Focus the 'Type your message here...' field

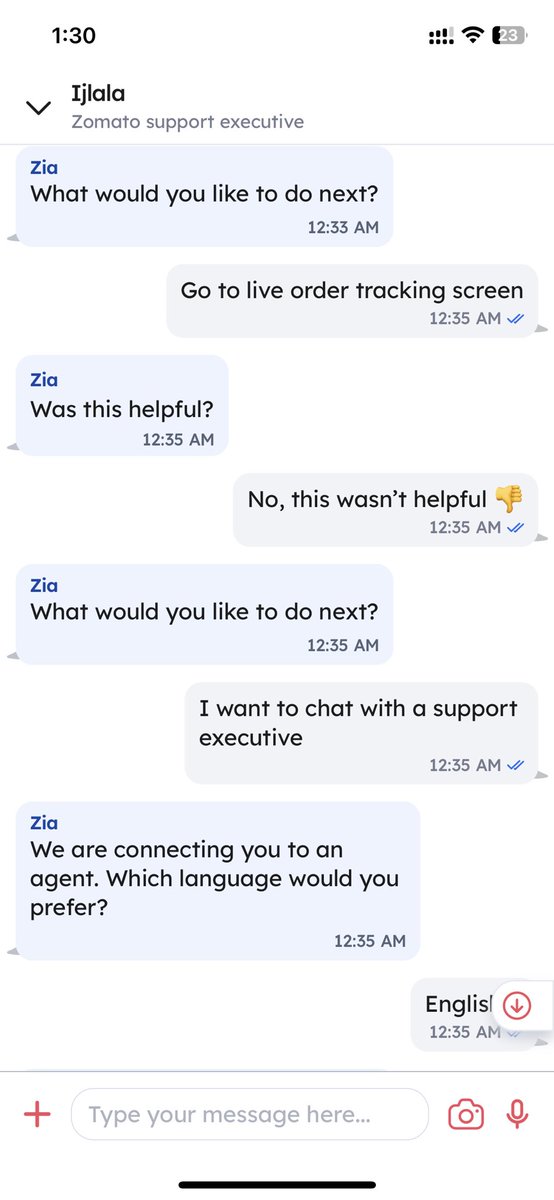pyautogui.click(x=250, y=1114)
